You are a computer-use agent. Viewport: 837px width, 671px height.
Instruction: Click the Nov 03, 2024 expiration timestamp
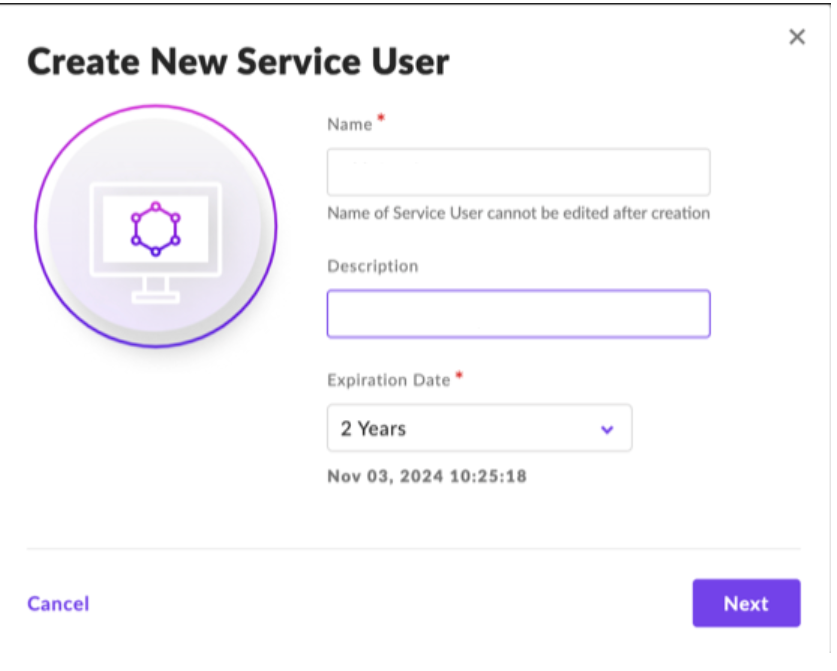coord(427,476)
